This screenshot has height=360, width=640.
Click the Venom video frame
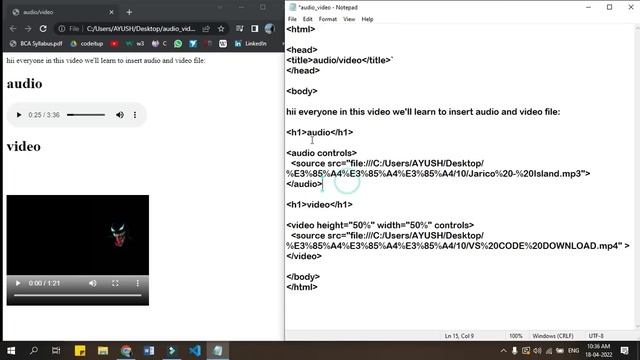78,235
